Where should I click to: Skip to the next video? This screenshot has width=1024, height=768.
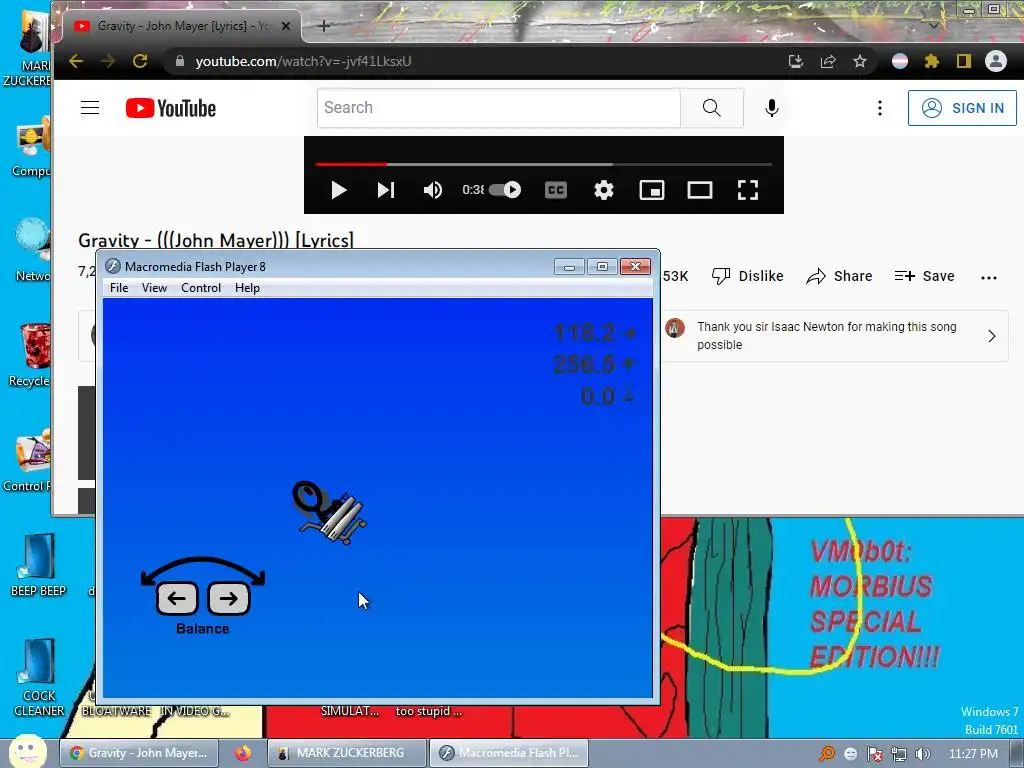click(386, 190)
